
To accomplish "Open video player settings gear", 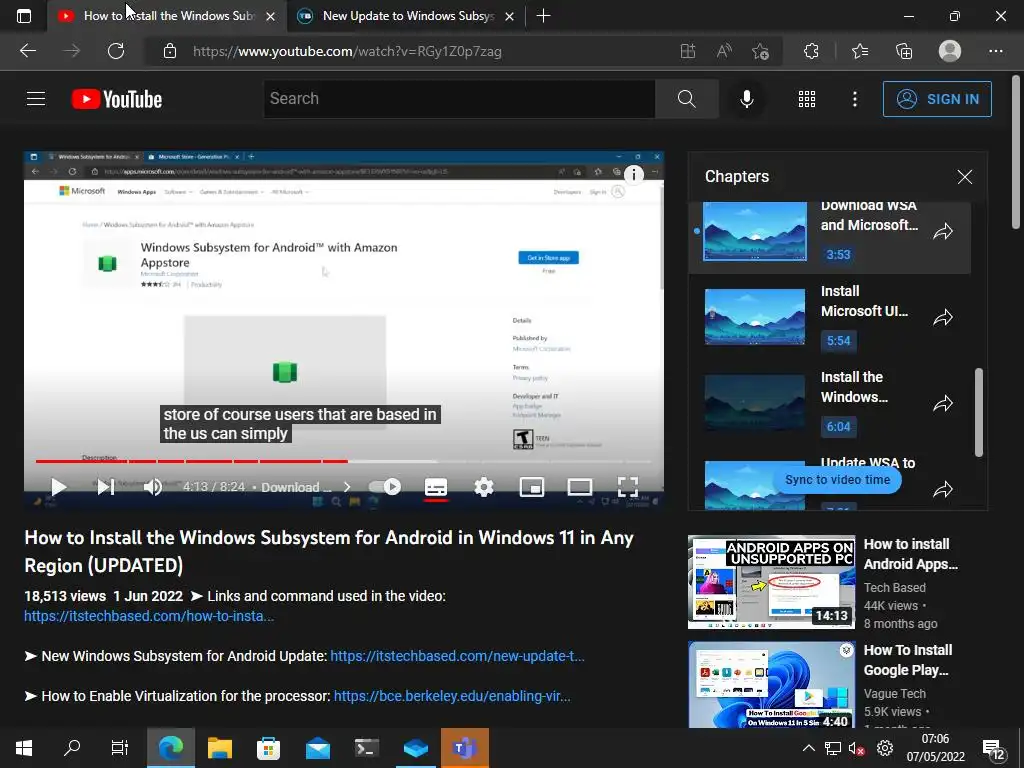I will (x=484, y=487).
